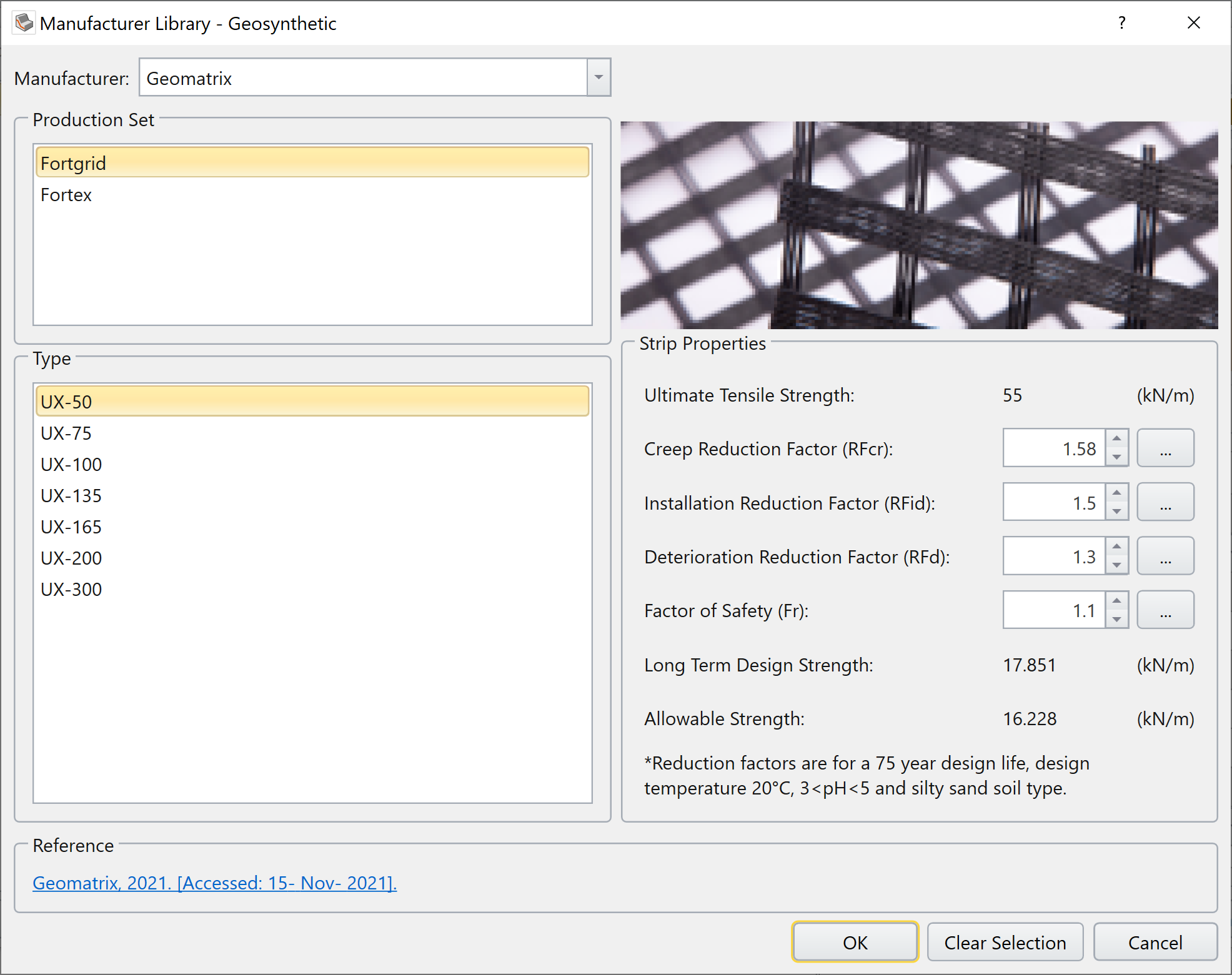
Task: Click the Factor of Safety input field
Action: pyautogui.click(x=1054, y=610)
